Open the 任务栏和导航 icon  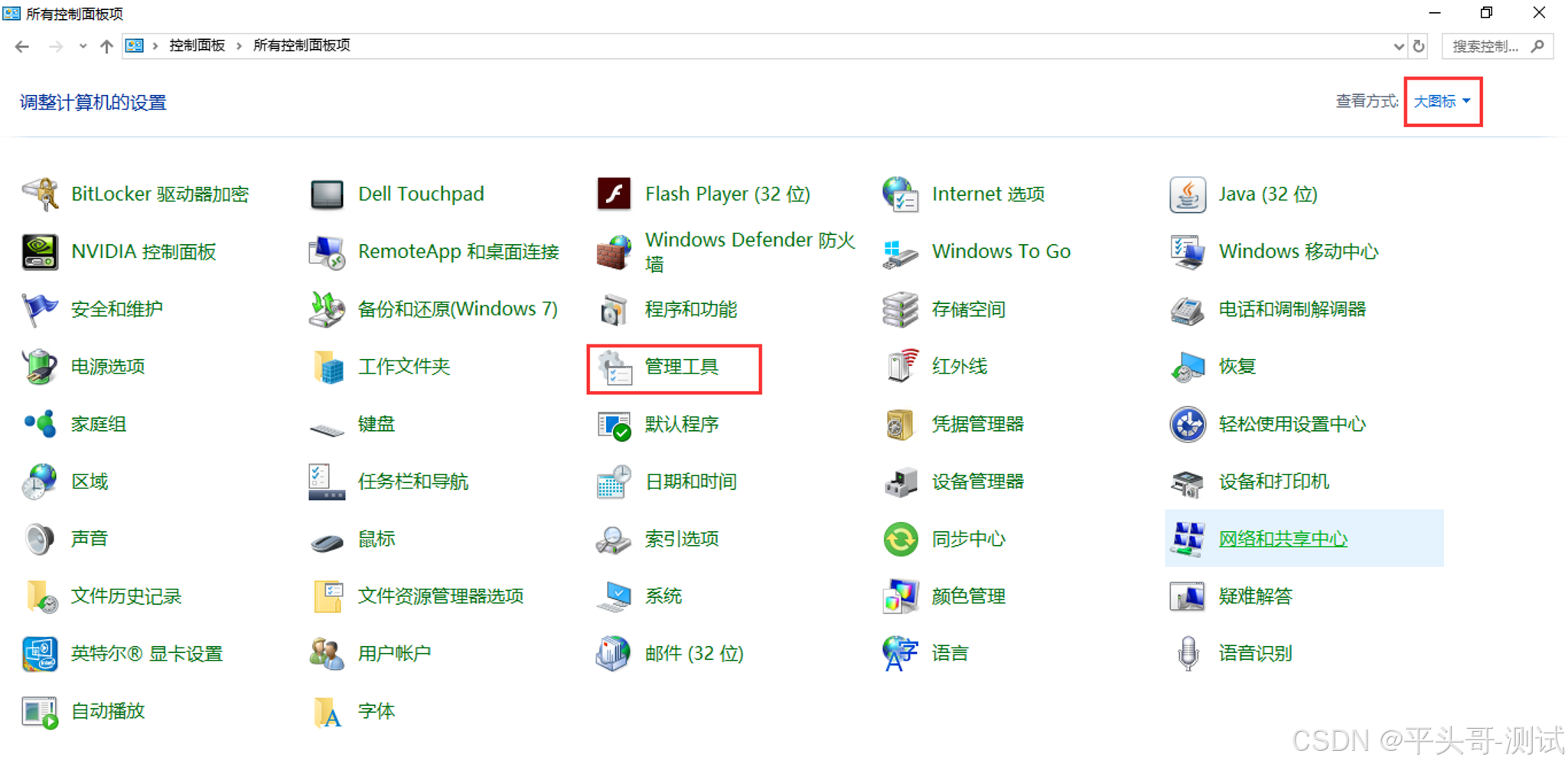pyautogui.click(x=327, y=481)
